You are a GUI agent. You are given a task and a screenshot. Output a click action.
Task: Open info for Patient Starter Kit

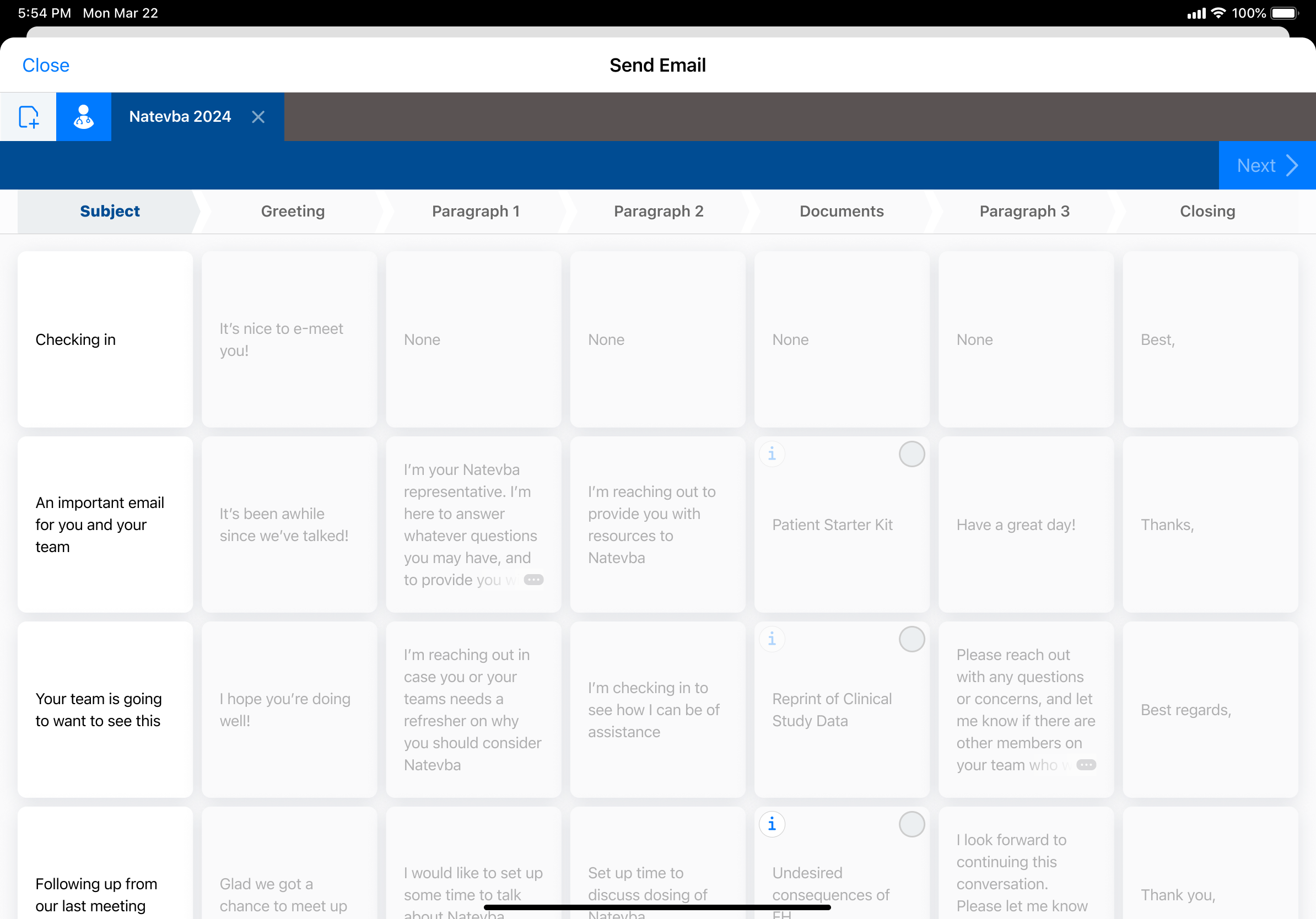tap(772, 455)
